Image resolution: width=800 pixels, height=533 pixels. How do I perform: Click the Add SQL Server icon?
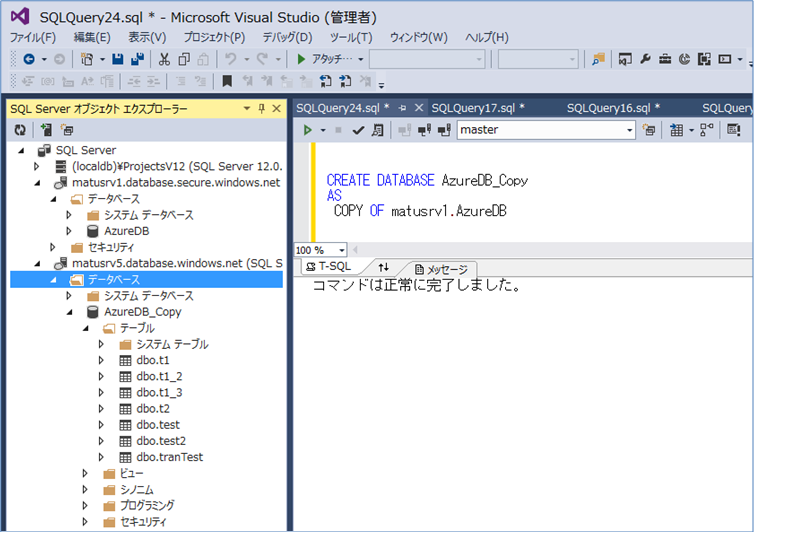[46, 130]
